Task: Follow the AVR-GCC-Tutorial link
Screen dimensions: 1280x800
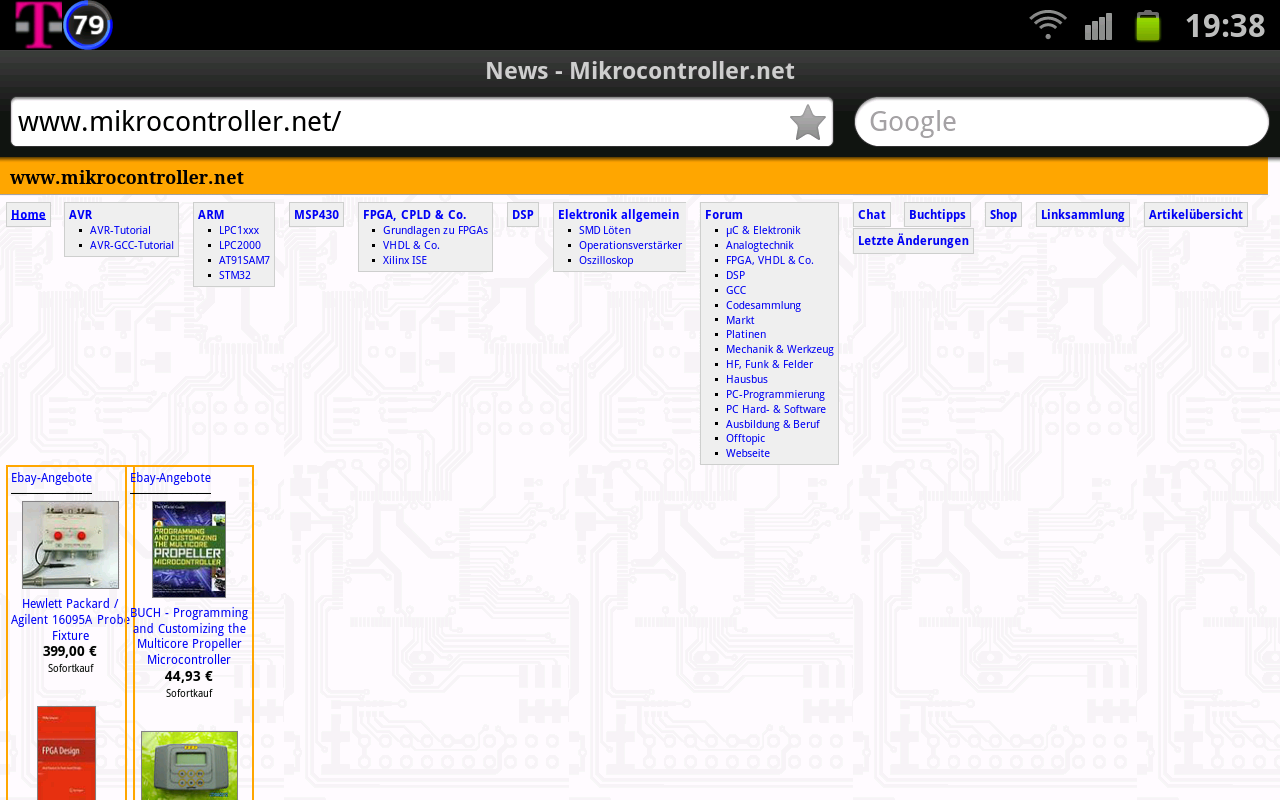Action: tap(132, 245)
